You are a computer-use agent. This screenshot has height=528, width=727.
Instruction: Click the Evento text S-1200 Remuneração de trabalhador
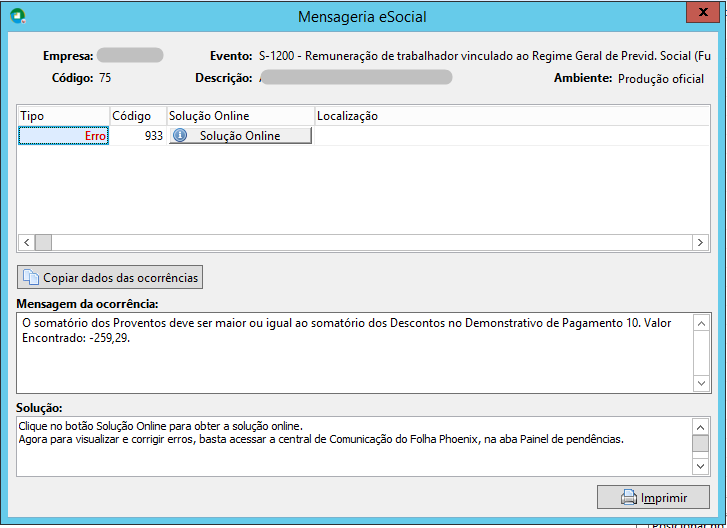click(485, 56)
